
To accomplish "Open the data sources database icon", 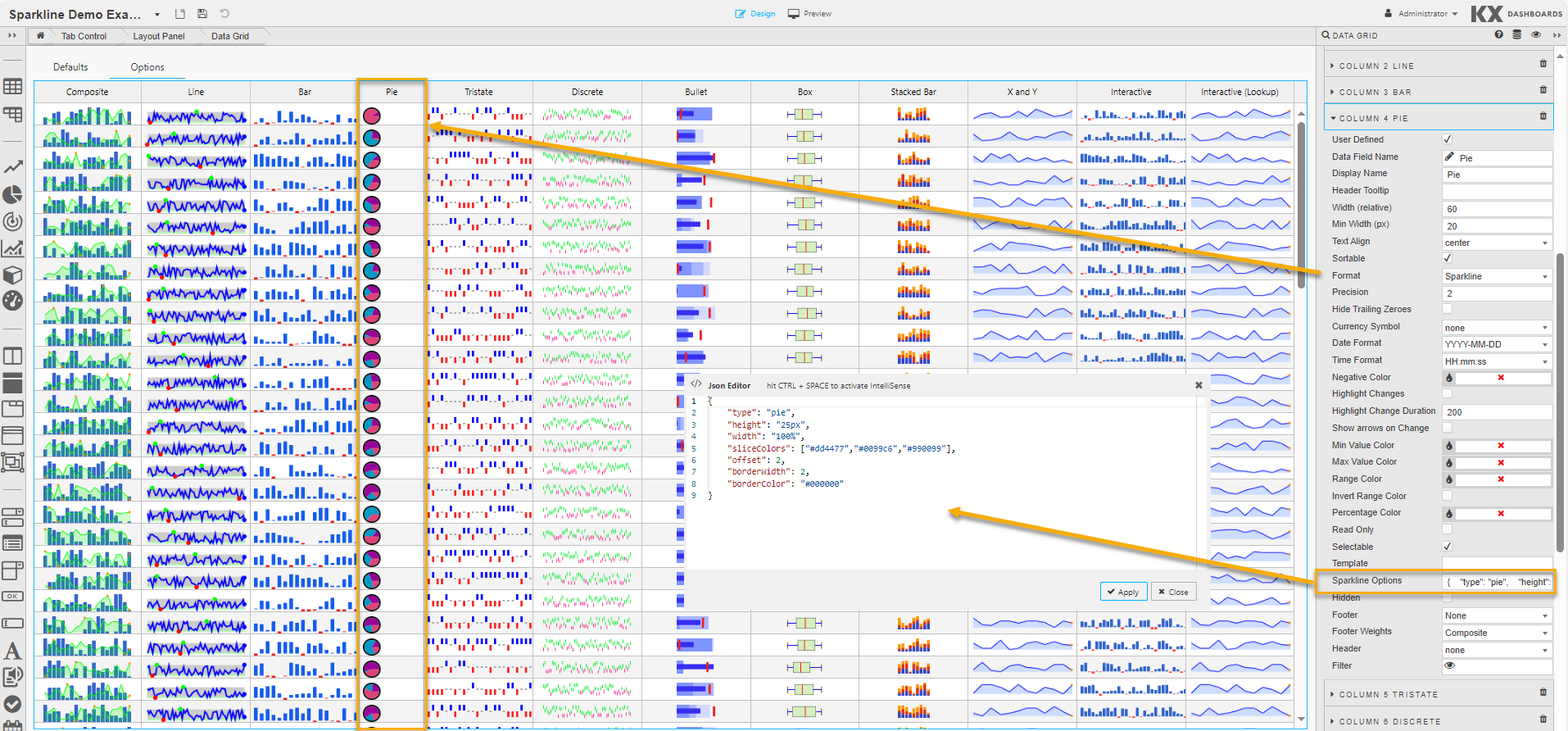I will (1517, 35).
